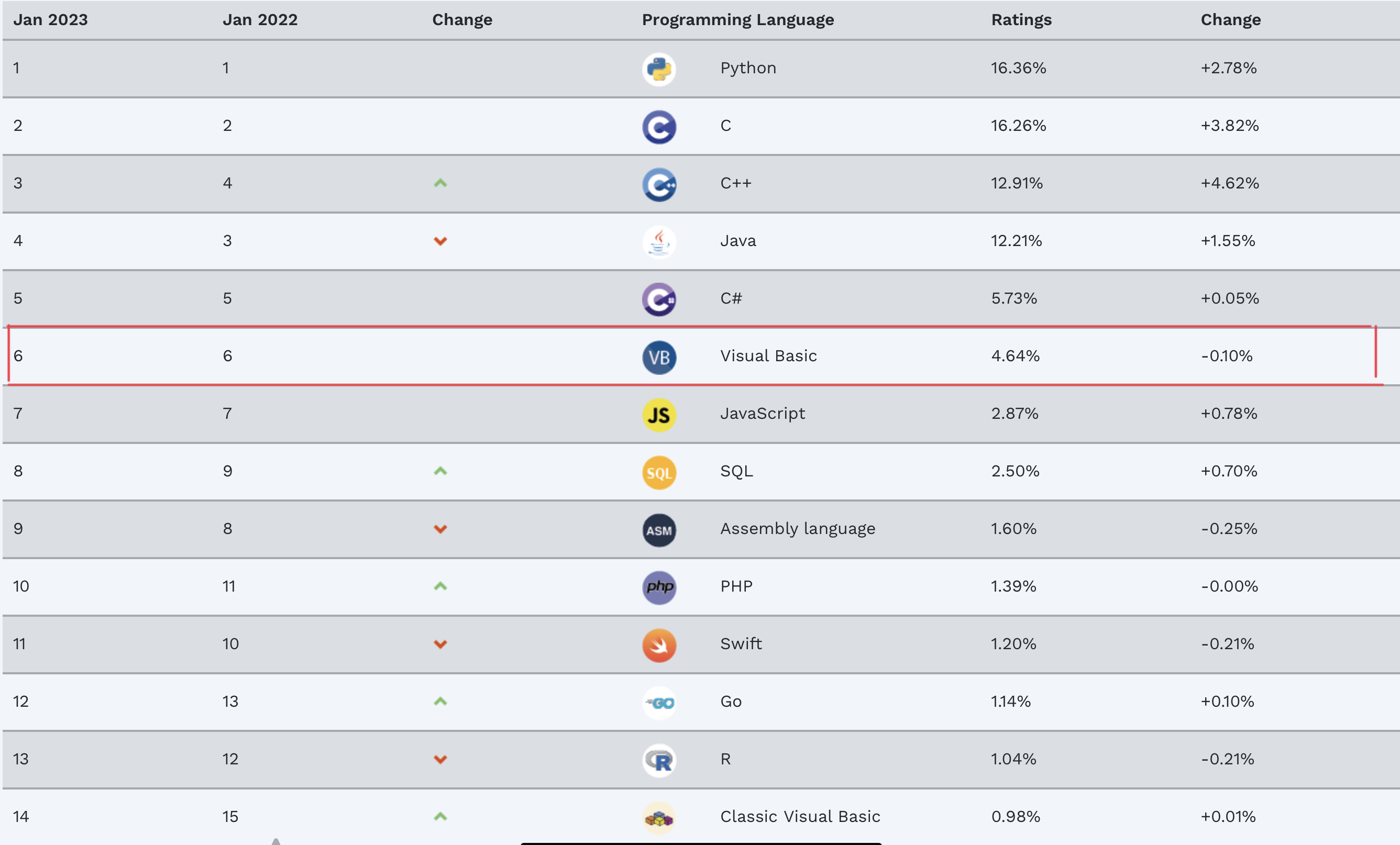Click the Classic Visual Basic blocks icon
Image resolution: width=1400 pixels, height=845 pixels.
(x=659, y=818)
